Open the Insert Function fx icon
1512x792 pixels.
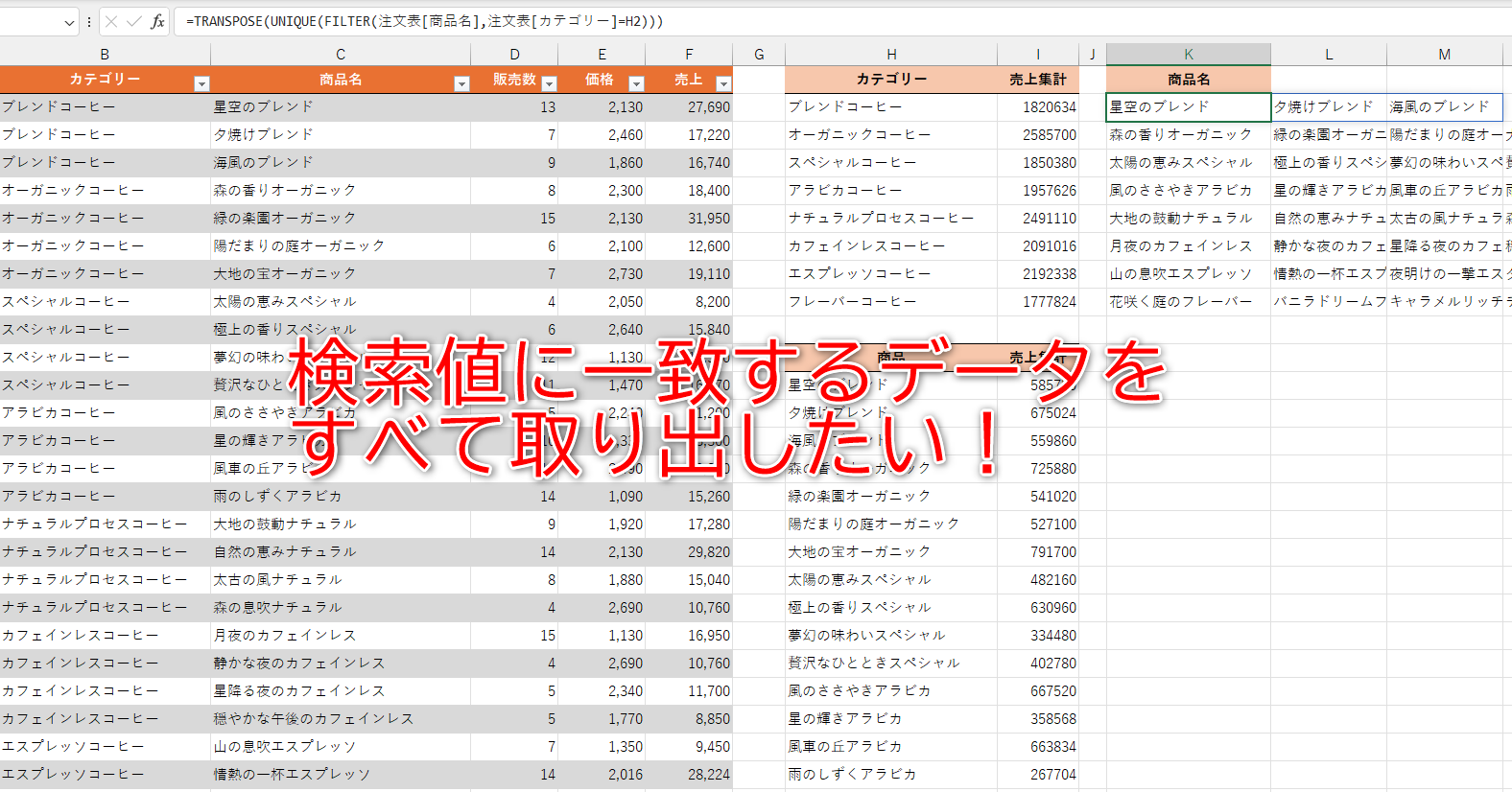click(157, 21)
